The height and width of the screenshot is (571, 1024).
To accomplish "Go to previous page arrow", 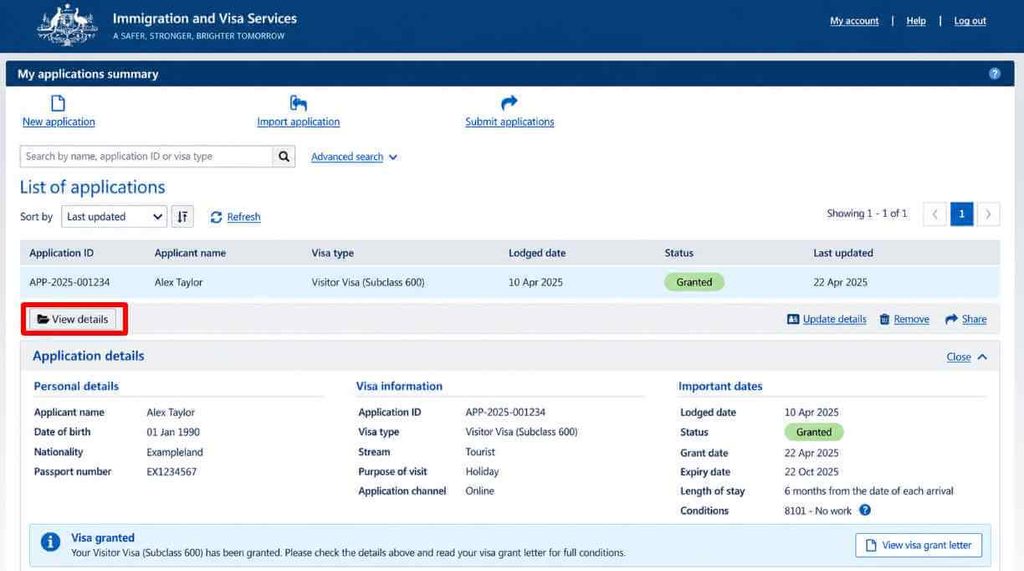I will [935, 214].
